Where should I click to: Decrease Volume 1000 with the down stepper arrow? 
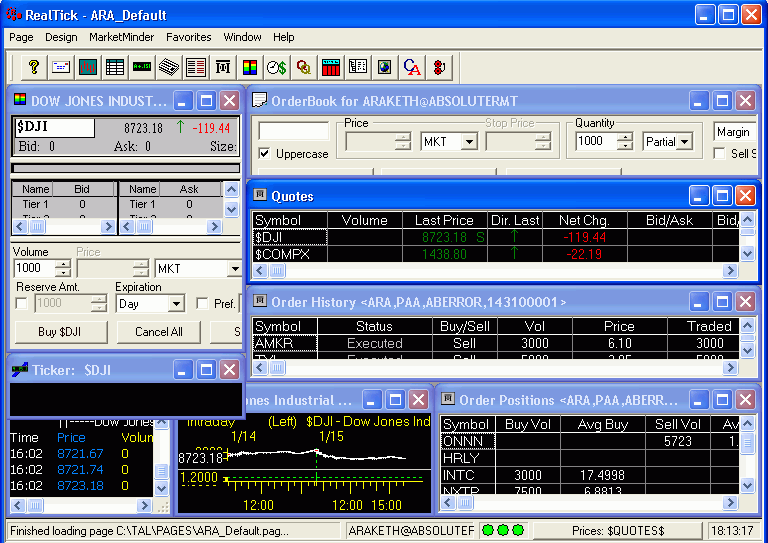click(63, 273)
